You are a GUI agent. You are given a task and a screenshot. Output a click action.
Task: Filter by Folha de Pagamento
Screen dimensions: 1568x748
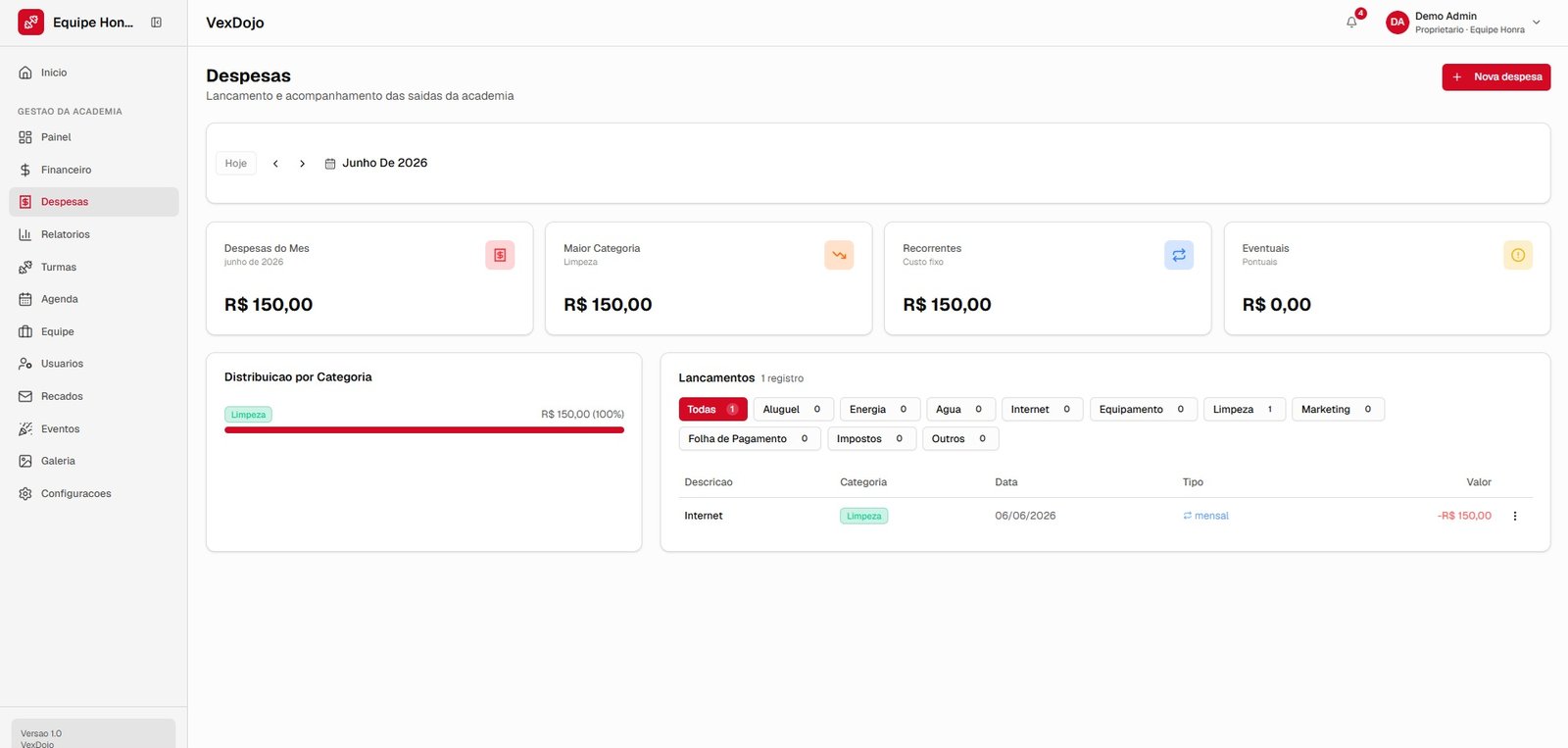(749, 438)
